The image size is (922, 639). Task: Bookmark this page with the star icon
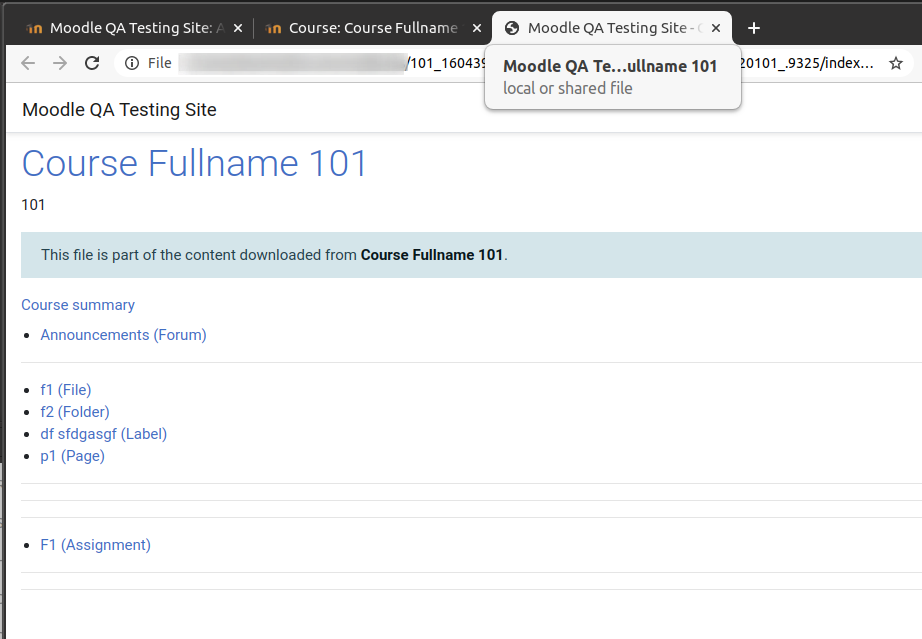[x=896, y=63]
